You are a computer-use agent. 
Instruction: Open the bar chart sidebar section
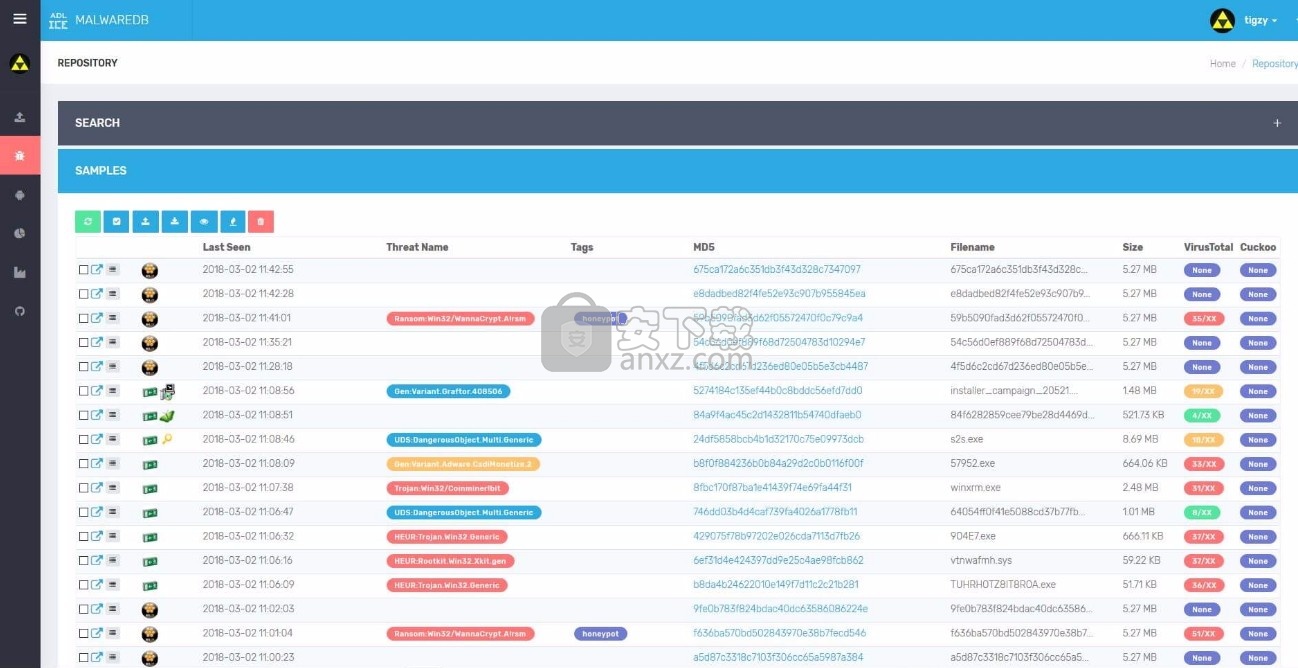tap(20, 272)
